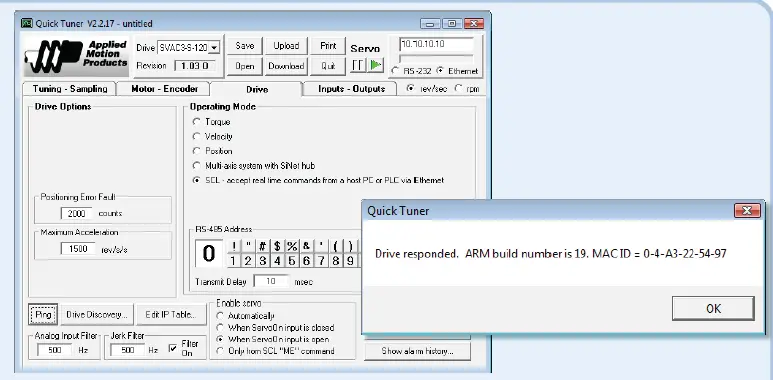Select RS-485 address double-quote character
This screenshot has width=773, height=380.
pyautogui.click(x=248, y=246)
